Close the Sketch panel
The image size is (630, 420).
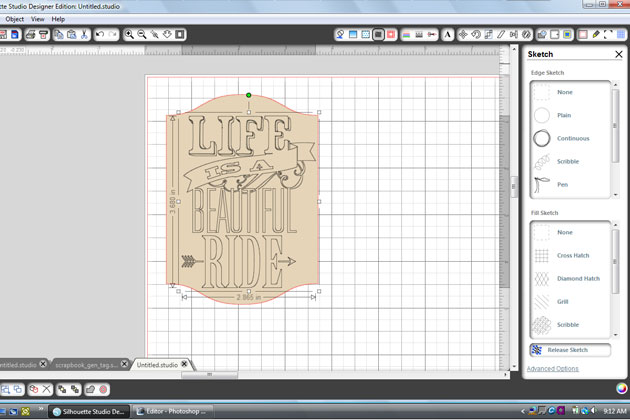[619, 54]
